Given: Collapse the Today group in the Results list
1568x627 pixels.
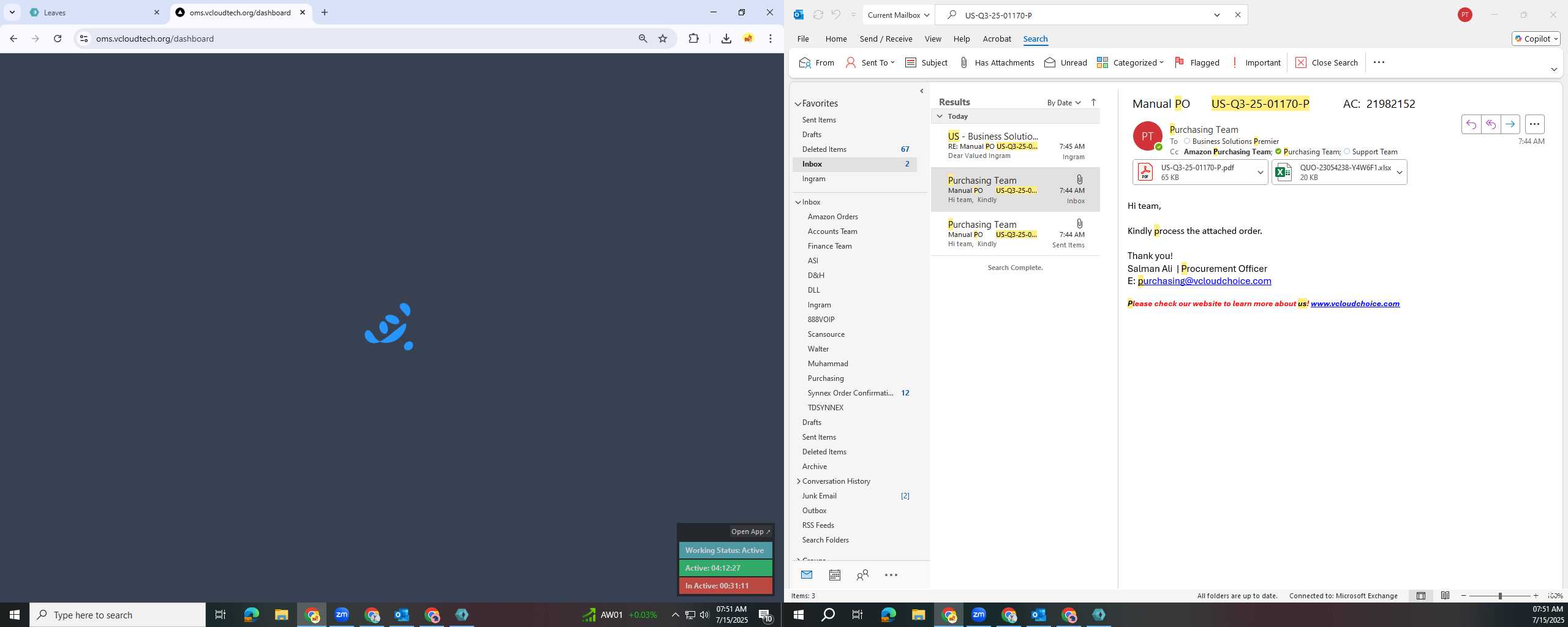Looking at the screenshot, I should [x=940, y=116].
